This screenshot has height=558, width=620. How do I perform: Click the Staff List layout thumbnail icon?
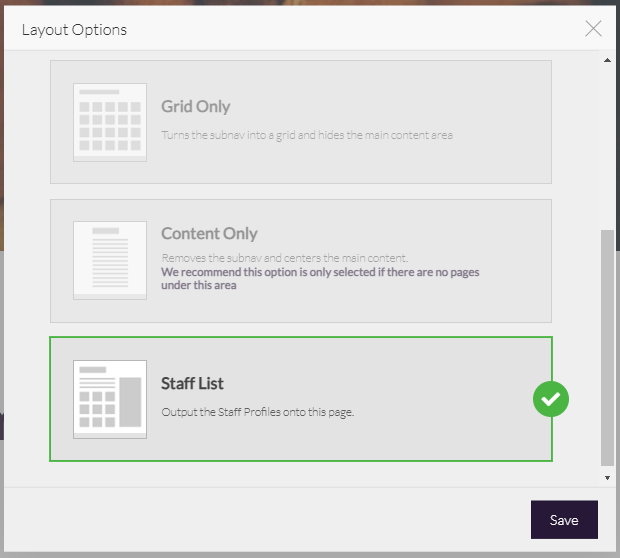(110, 398)
